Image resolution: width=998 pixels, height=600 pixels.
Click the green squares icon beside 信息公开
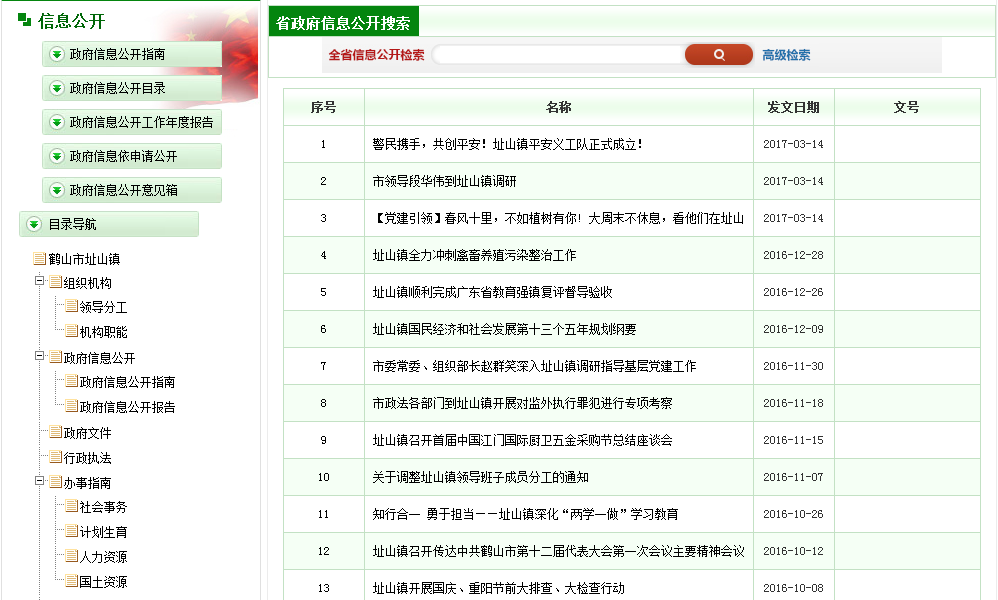(x=25, y=20)
